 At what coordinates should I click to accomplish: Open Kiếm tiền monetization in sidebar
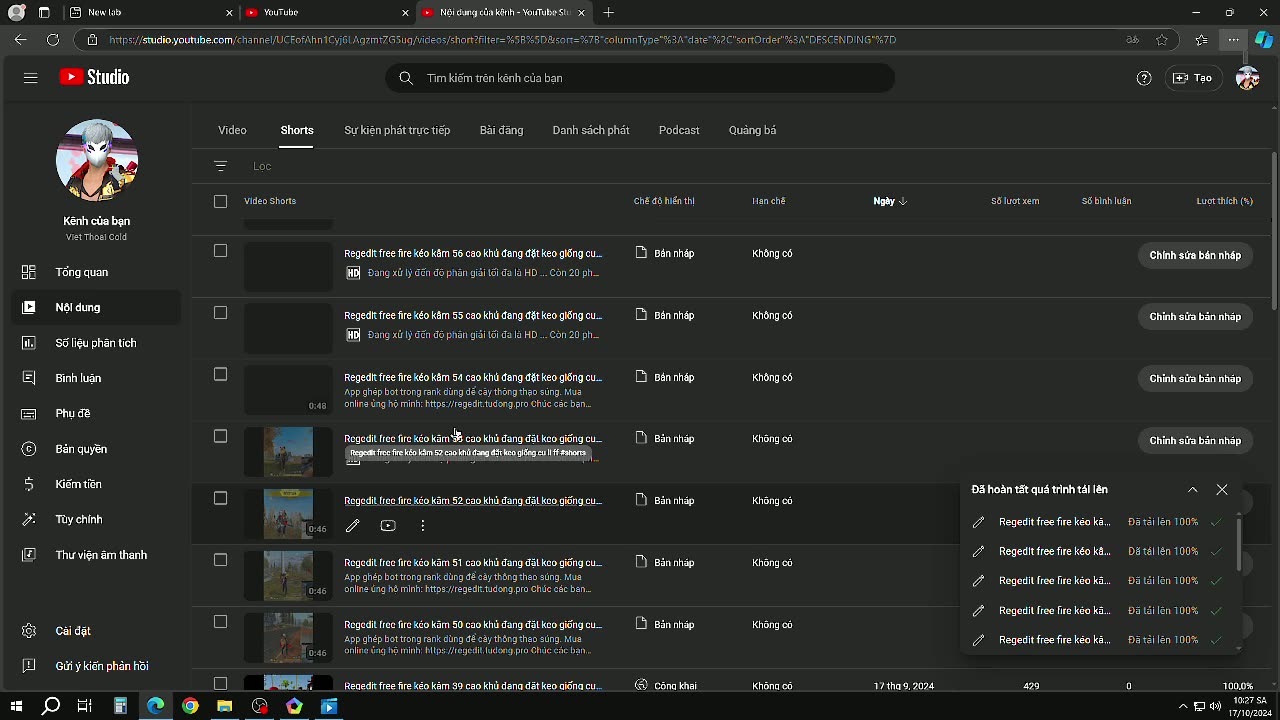(96, 484)
